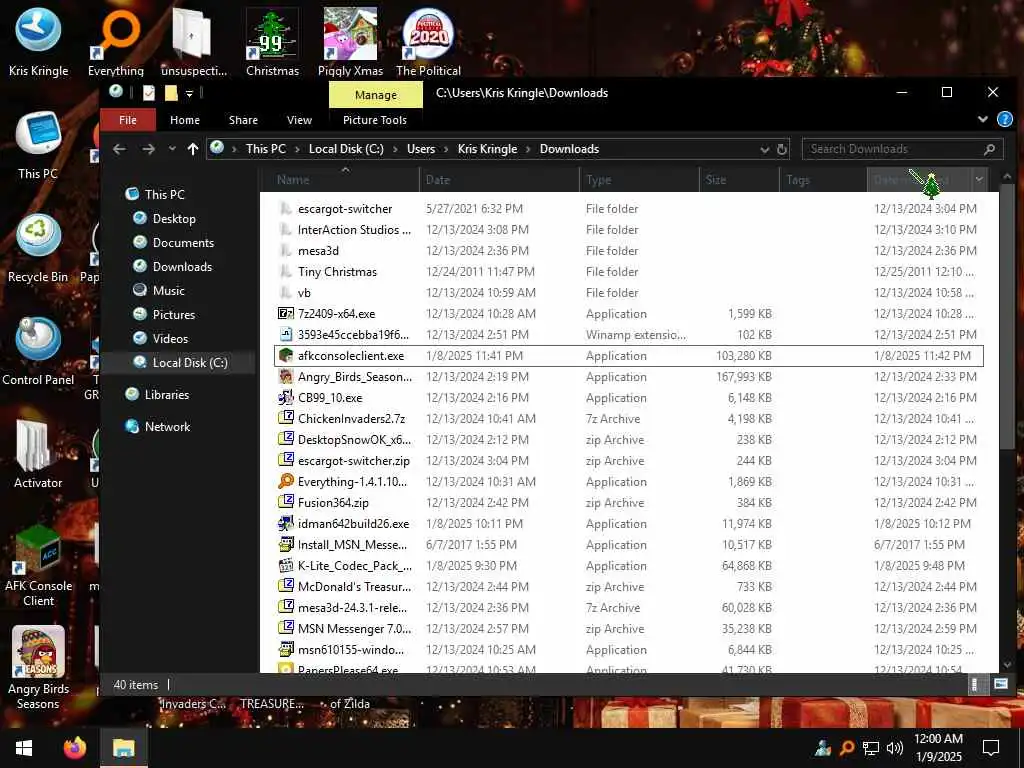Focus the Search Downloads box

point(902,149)
